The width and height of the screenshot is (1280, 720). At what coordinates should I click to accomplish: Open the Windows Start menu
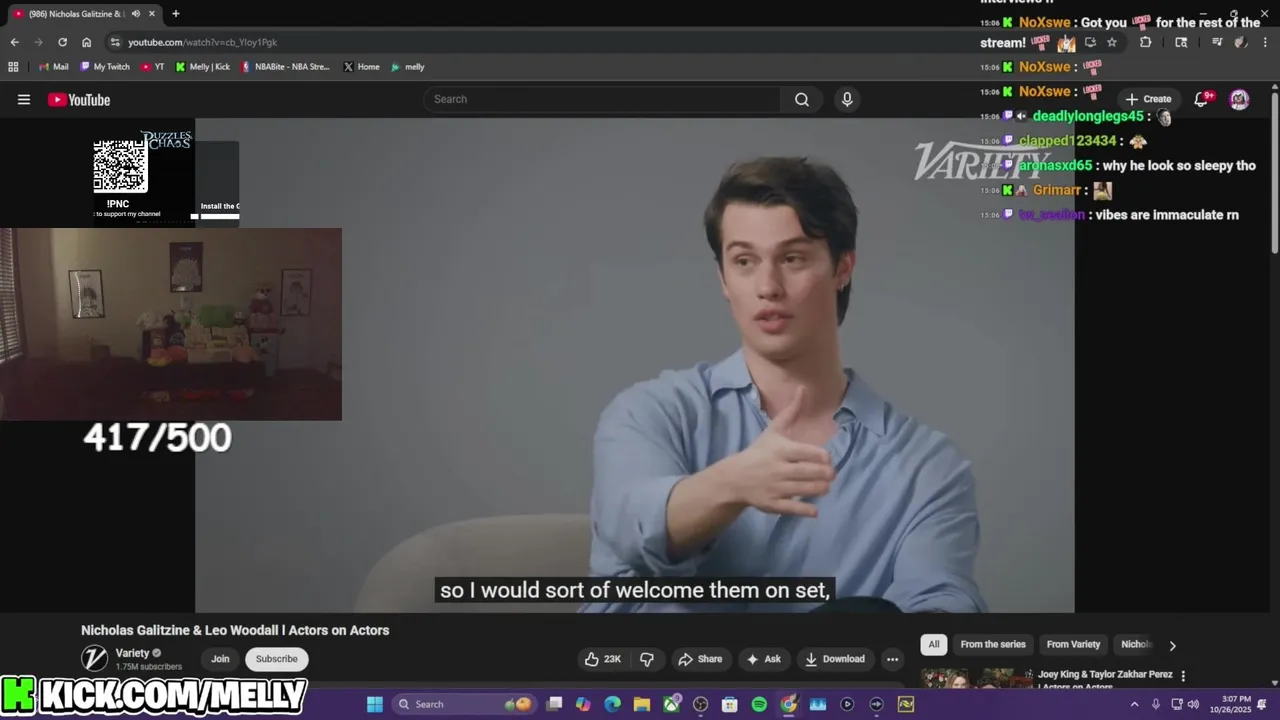click(375, 704)
